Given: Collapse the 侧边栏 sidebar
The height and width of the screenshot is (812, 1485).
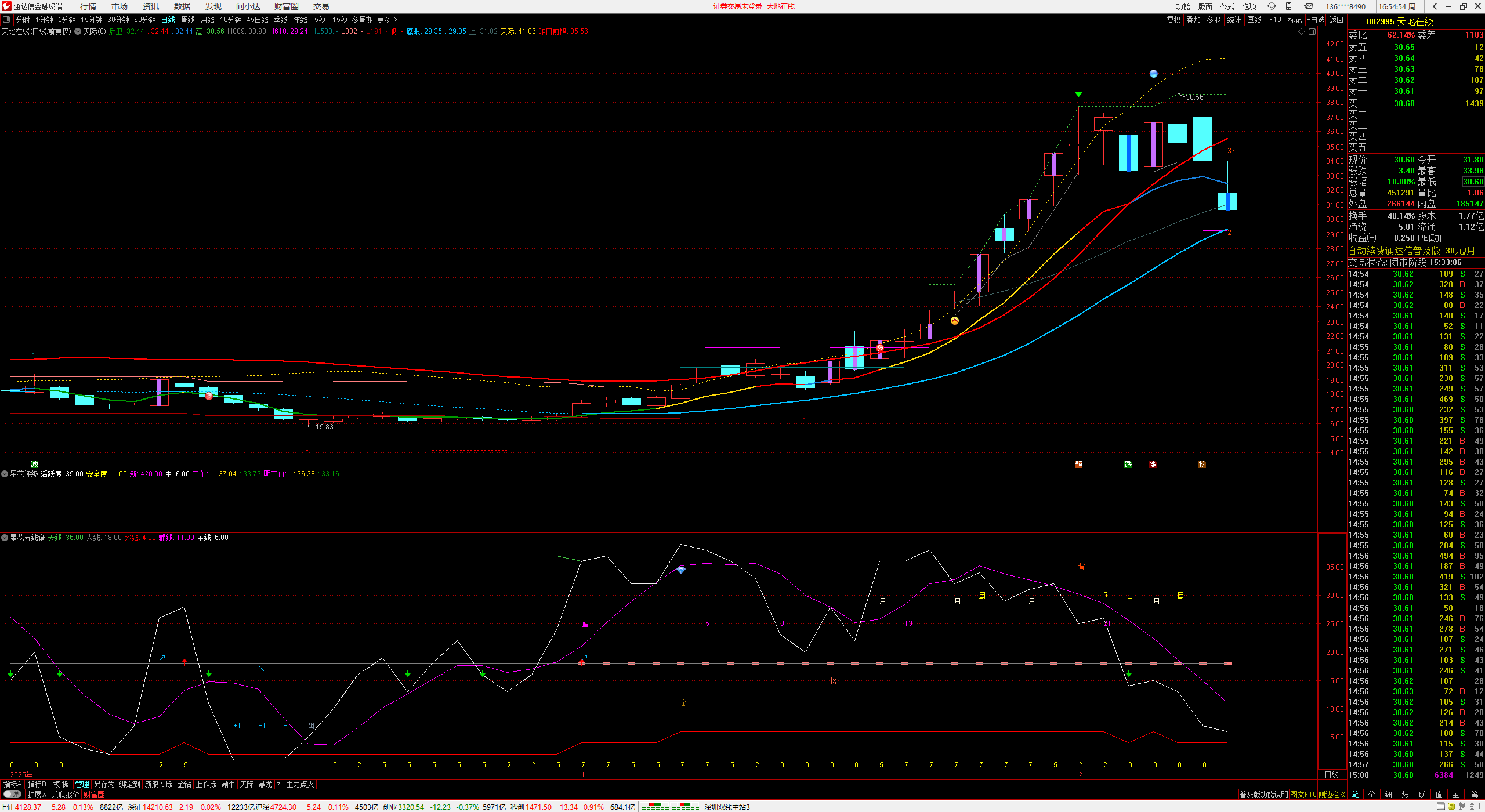Looking at the screenshot, I should click(x=1332, y=795).
